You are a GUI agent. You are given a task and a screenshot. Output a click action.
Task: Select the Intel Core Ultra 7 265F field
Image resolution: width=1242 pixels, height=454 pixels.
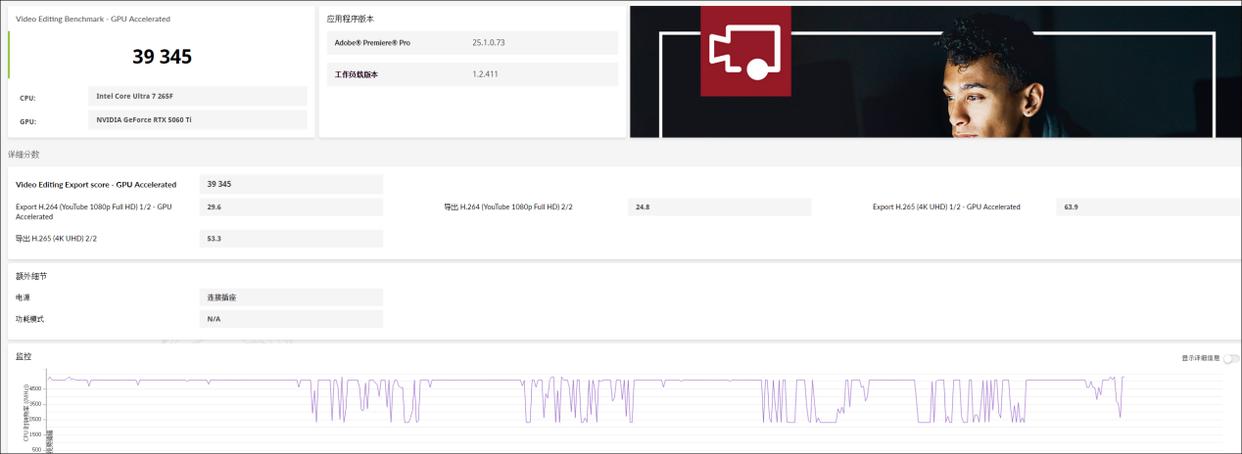pos(197,96)
